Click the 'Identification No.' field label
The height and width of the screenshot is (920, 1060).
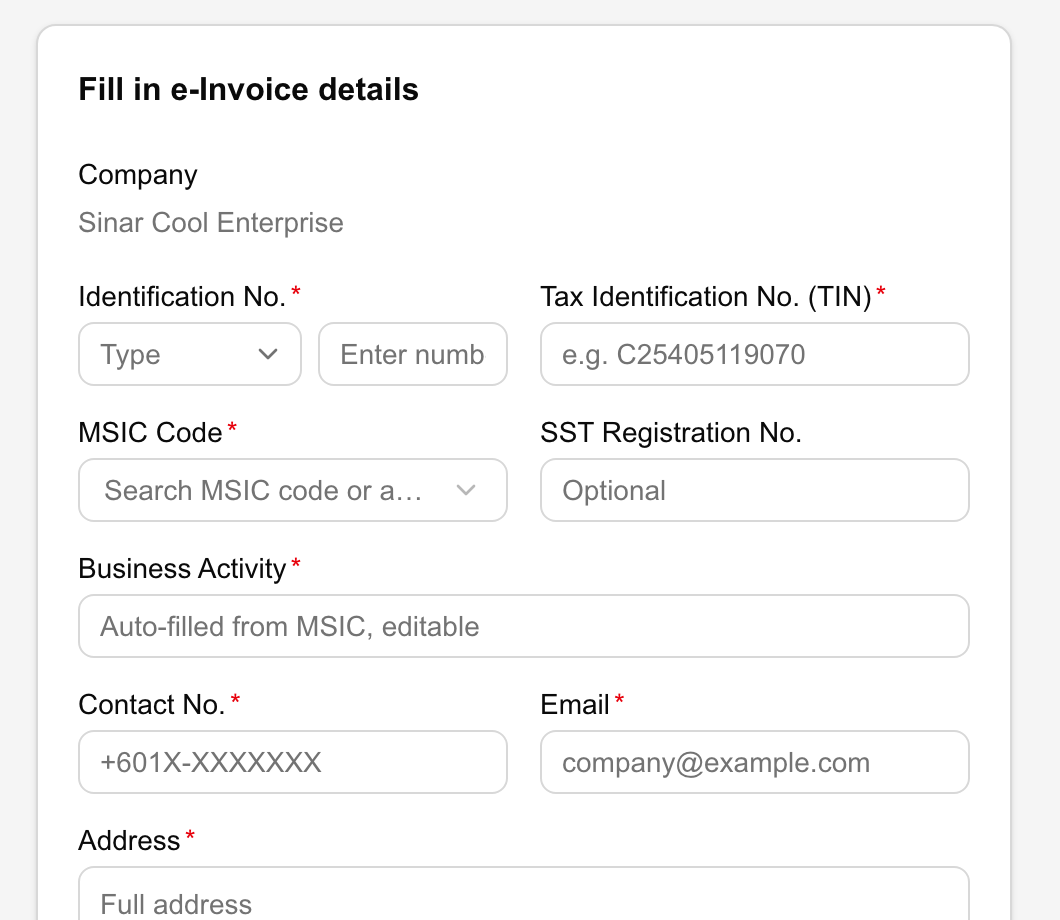[182, 297]
